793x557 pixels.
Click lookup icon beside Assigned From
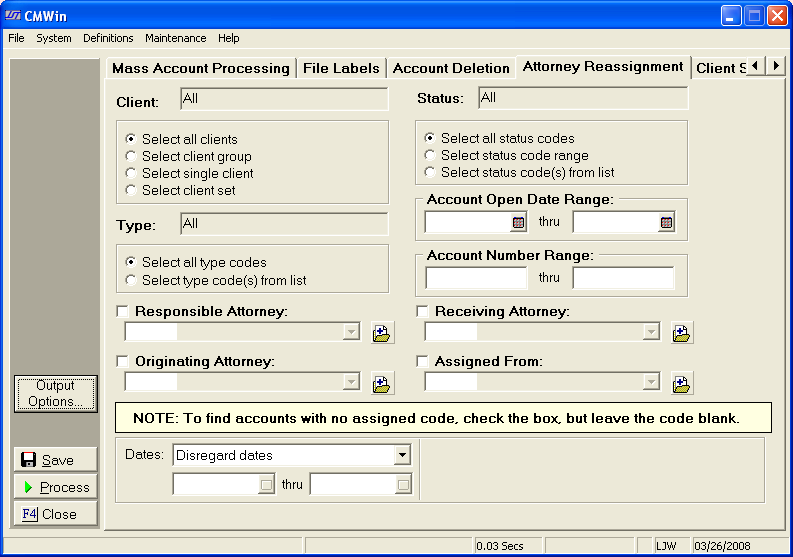[x=682, y=382]
